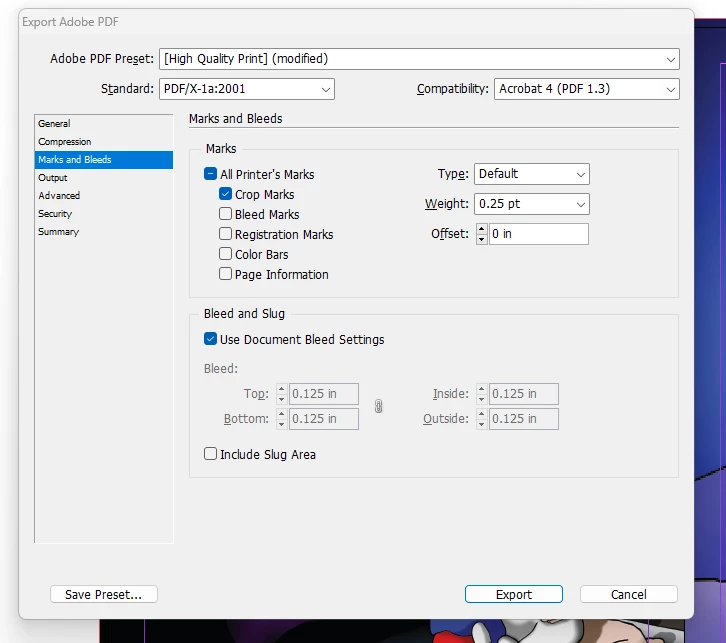This screenshot has width=726, height=643.
Task: Increase Top bleed with up arrow
Action: 282,389
